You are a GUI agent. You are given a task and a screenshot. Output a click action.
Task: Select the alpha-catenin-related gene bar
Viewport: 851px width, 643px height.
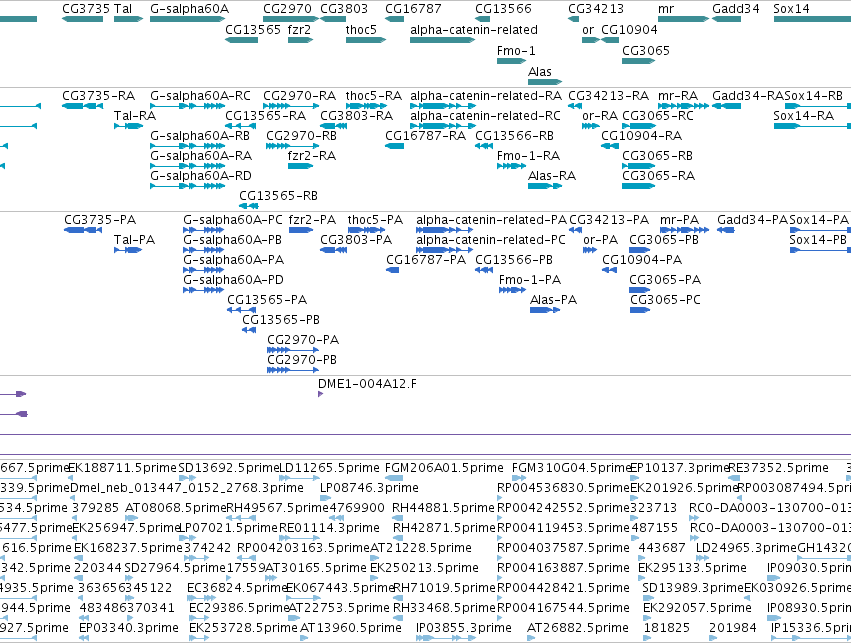(x=442, y=40)
